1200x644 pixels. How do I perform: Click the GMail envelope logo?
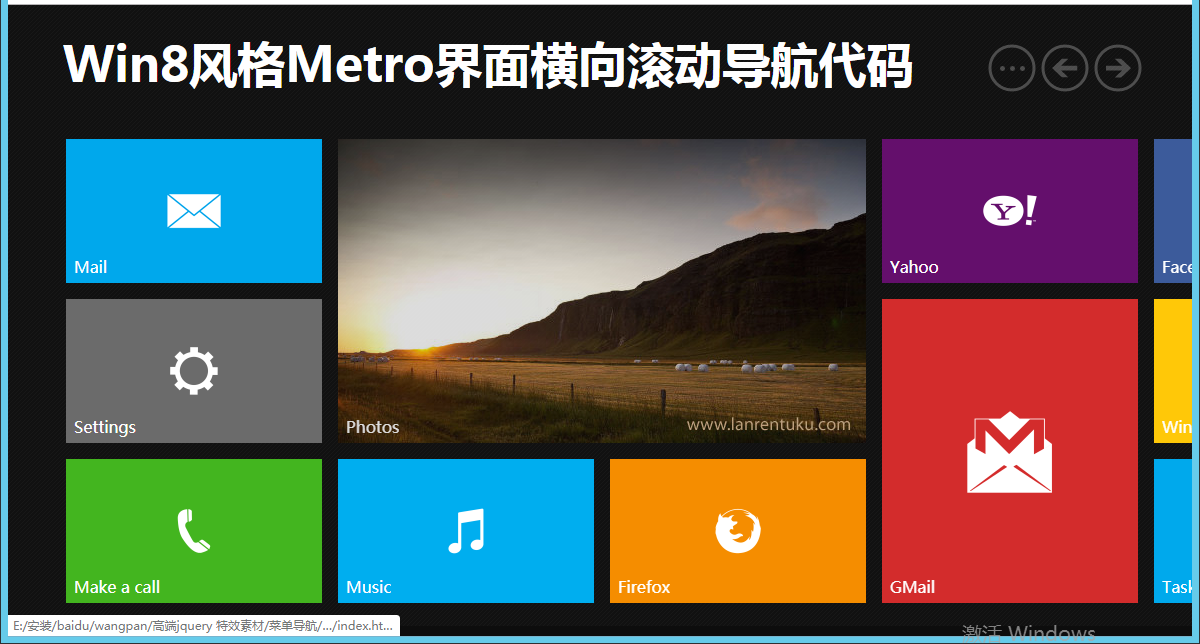coord(1010,452)
